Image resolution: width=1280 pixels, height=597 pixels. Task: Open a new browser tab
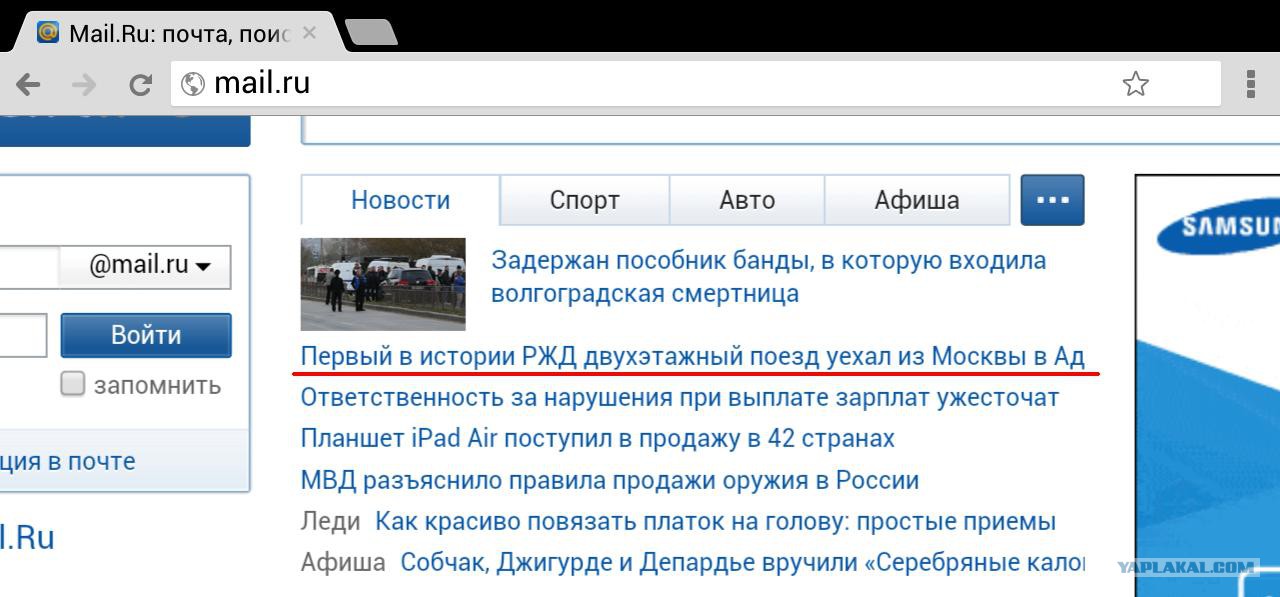[x=370, y=32]
